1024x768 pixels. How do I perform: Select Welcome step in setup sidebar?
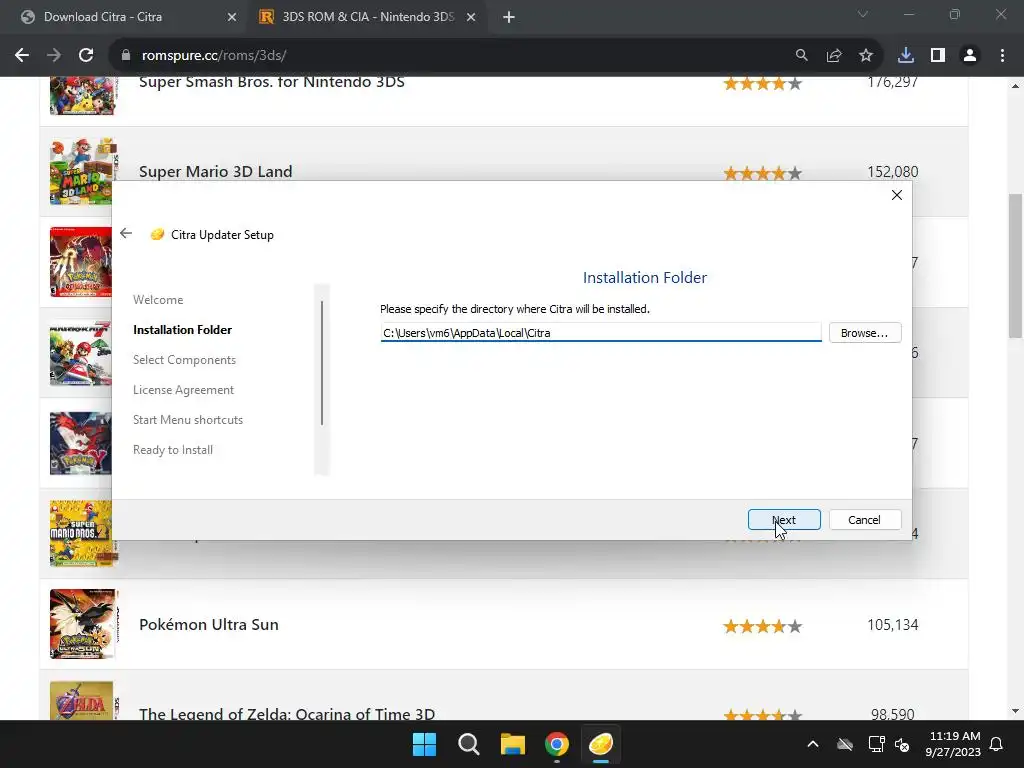point(158,300)
